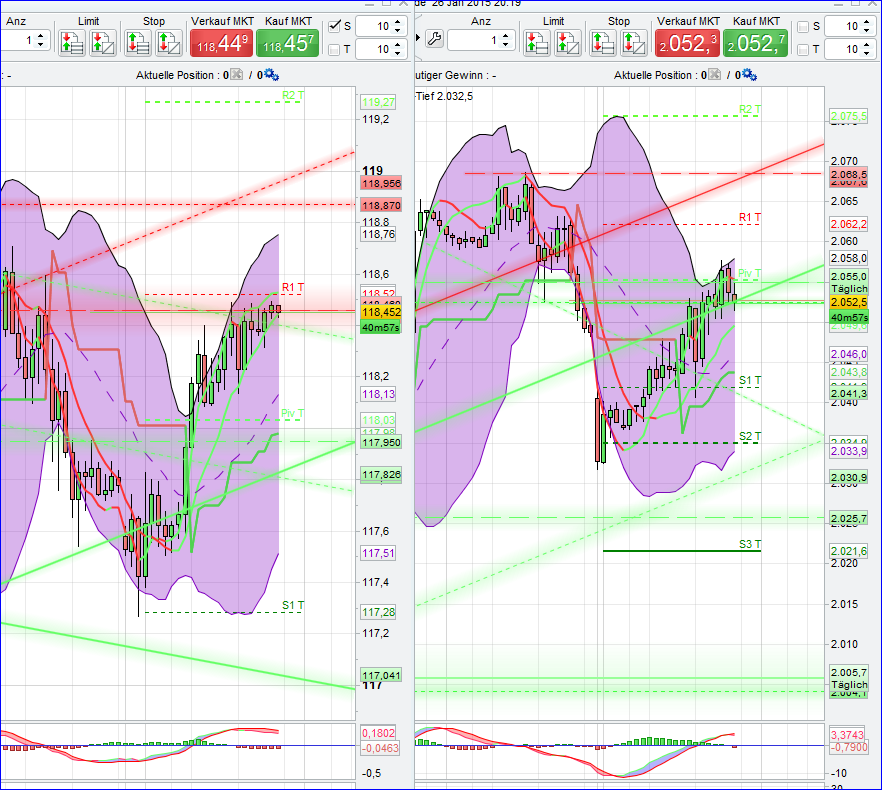Open the wrench settings icon on right panel
882x790 pixels.
click(x=436, y=37)
